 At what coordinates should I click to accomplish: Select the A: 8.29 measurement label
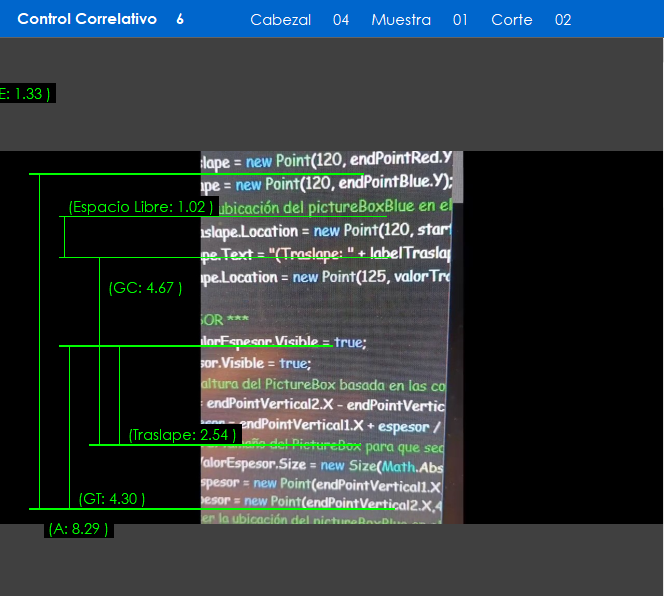click(x=78, y=529)
